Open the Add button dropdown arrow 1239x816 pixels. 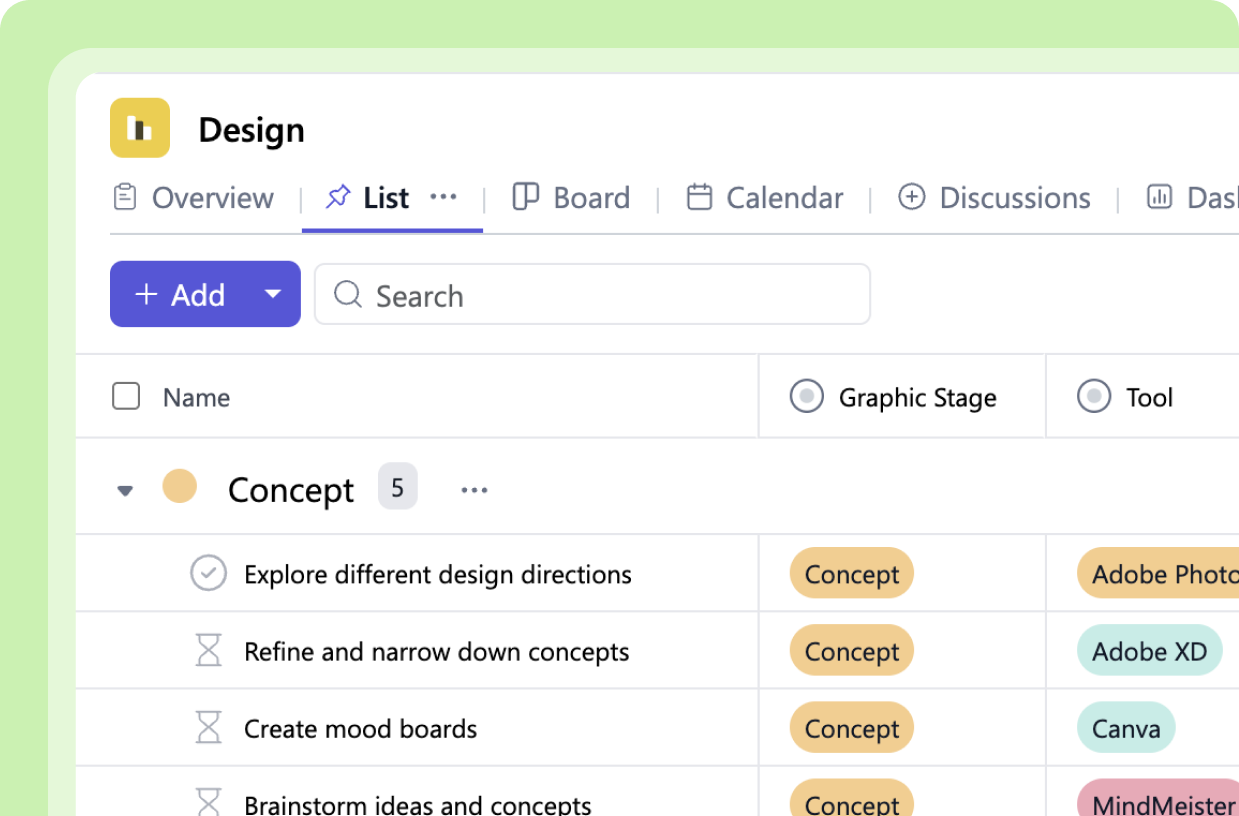[272, 294]
